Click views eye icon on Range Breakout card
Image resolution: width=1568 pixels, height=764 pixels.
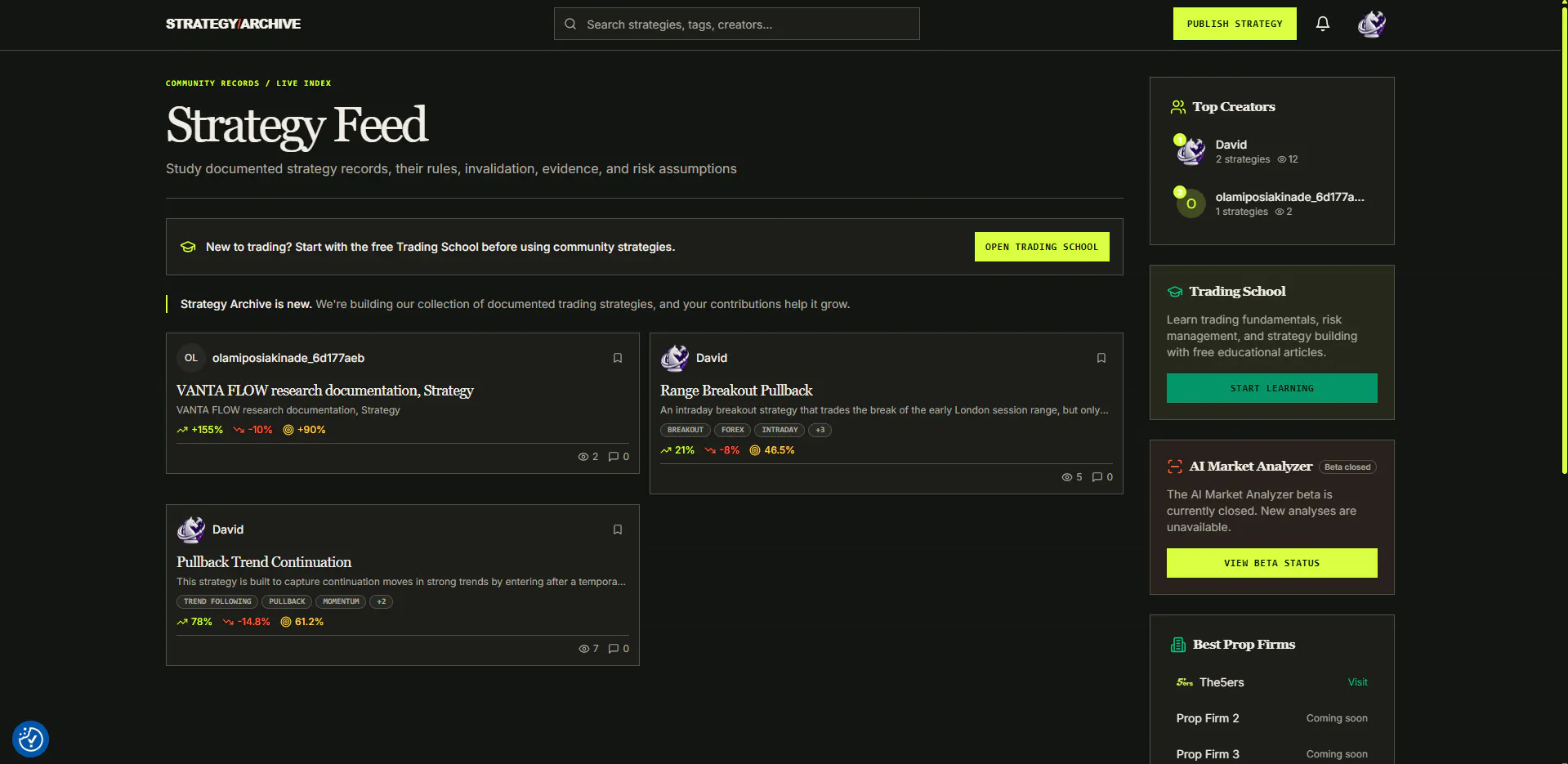1067,477
